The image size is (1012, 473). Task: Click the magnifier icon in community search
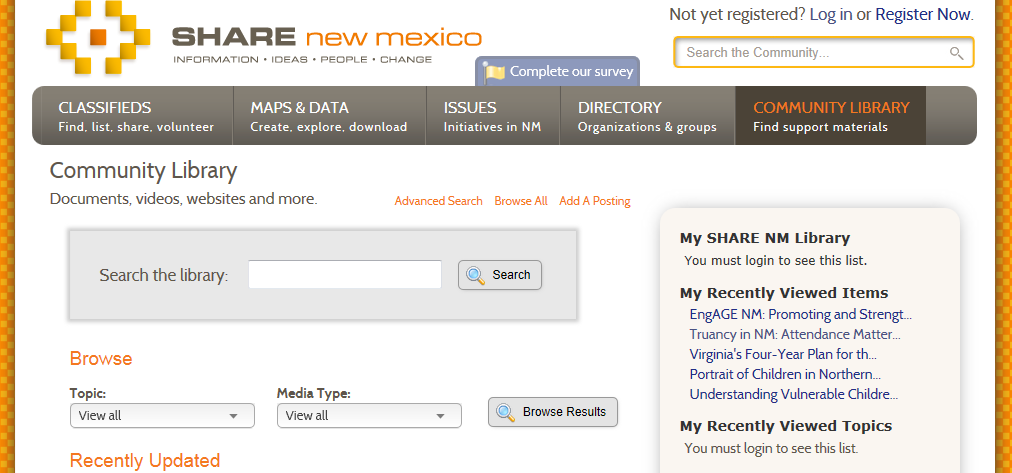point(956,53)
